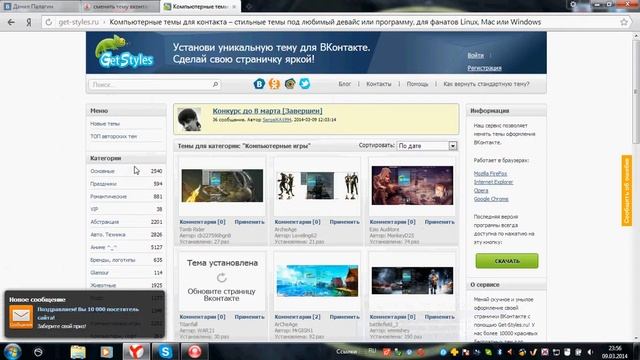This screenshot has width=640, height=360.
Task: Open media player icon in taskbar
Action: [x=107, y=352]
